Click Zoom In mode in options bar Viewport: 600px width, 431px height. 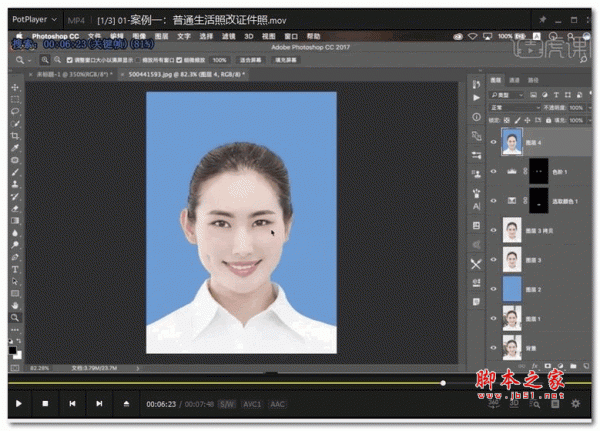pos(45,60)
